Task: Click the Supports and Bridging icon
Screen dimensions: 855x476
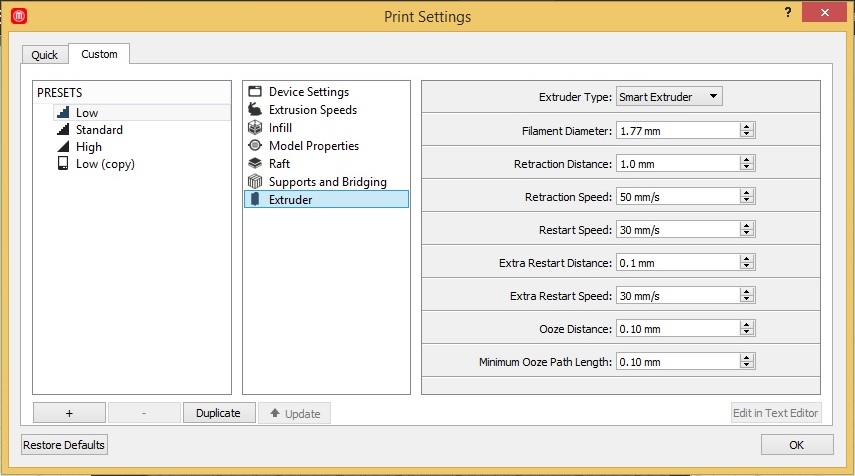Action: coord(254,182)
